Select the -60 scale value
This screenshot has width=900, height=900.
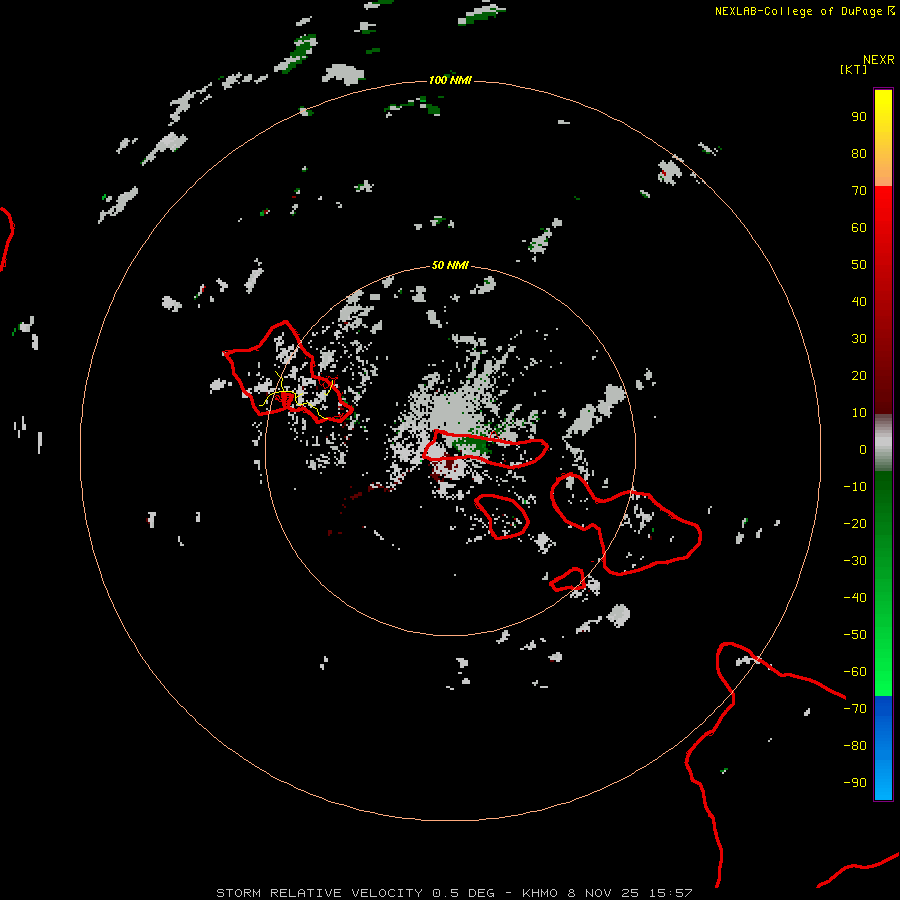[855, 672]
